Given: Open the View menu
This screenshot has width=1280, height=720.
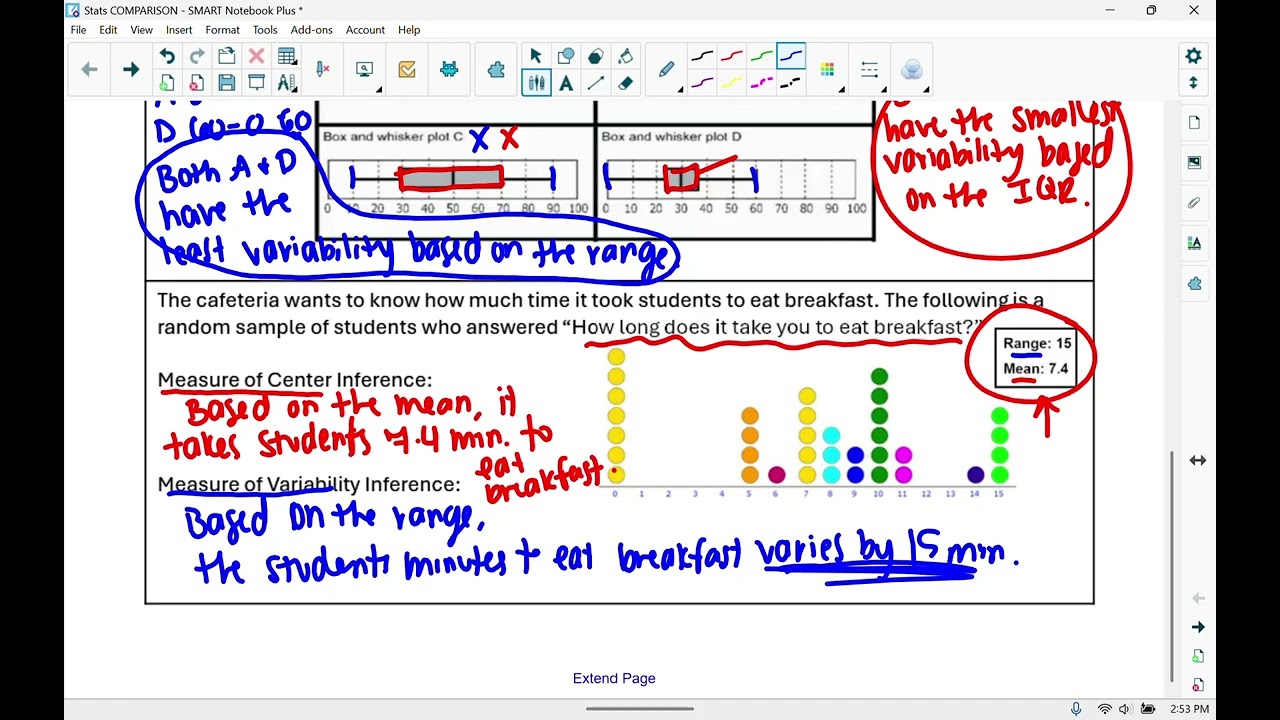Looking at the screenshot, I should [141, 30].
